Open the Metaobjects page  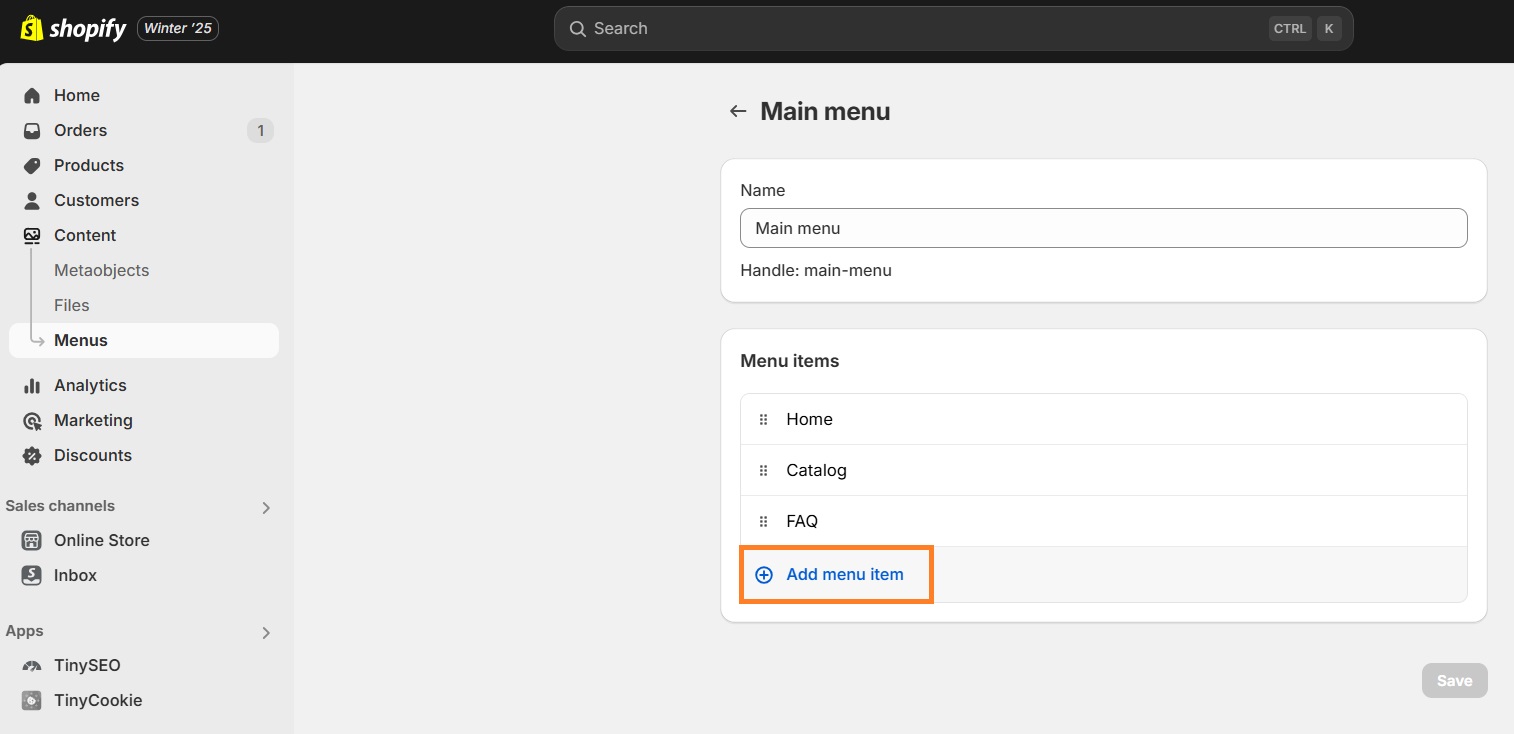(101, 270)
